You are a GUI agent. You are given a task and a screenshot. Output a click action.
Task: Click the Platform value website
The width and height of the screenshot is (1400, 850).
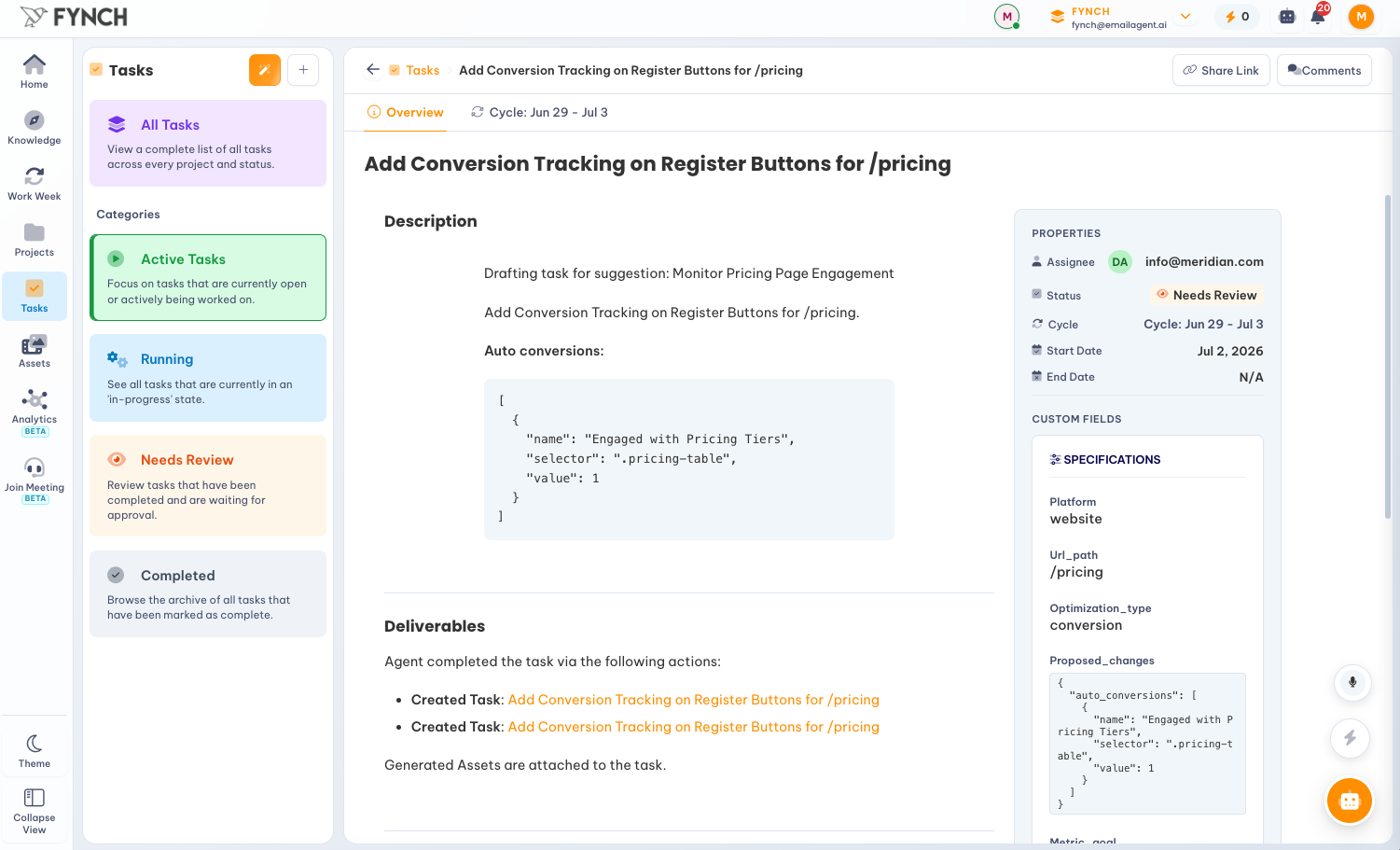pos(1075,520)
